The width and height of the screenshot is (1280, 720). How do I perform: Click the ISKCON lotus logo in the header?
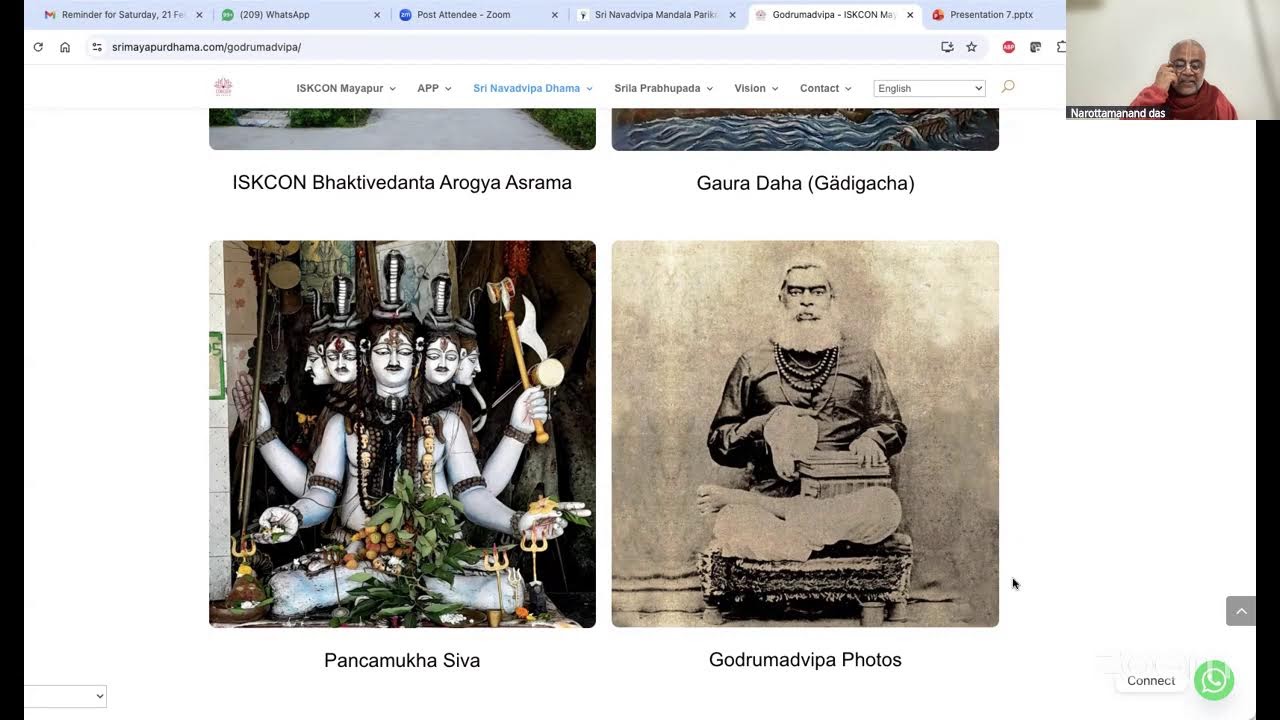(x=224, y=87)
